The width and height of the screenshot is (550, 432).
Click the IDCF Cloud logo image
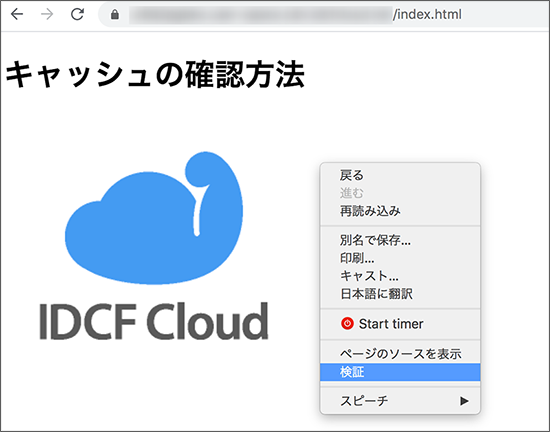click(154, 245)
